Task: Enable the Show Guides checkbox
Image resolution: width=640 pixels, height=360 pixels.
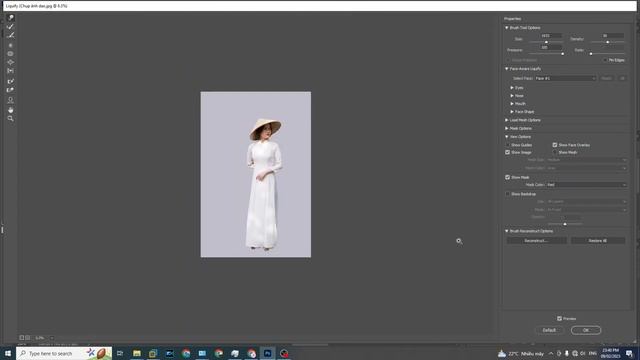Action: [x=508, y=145]
